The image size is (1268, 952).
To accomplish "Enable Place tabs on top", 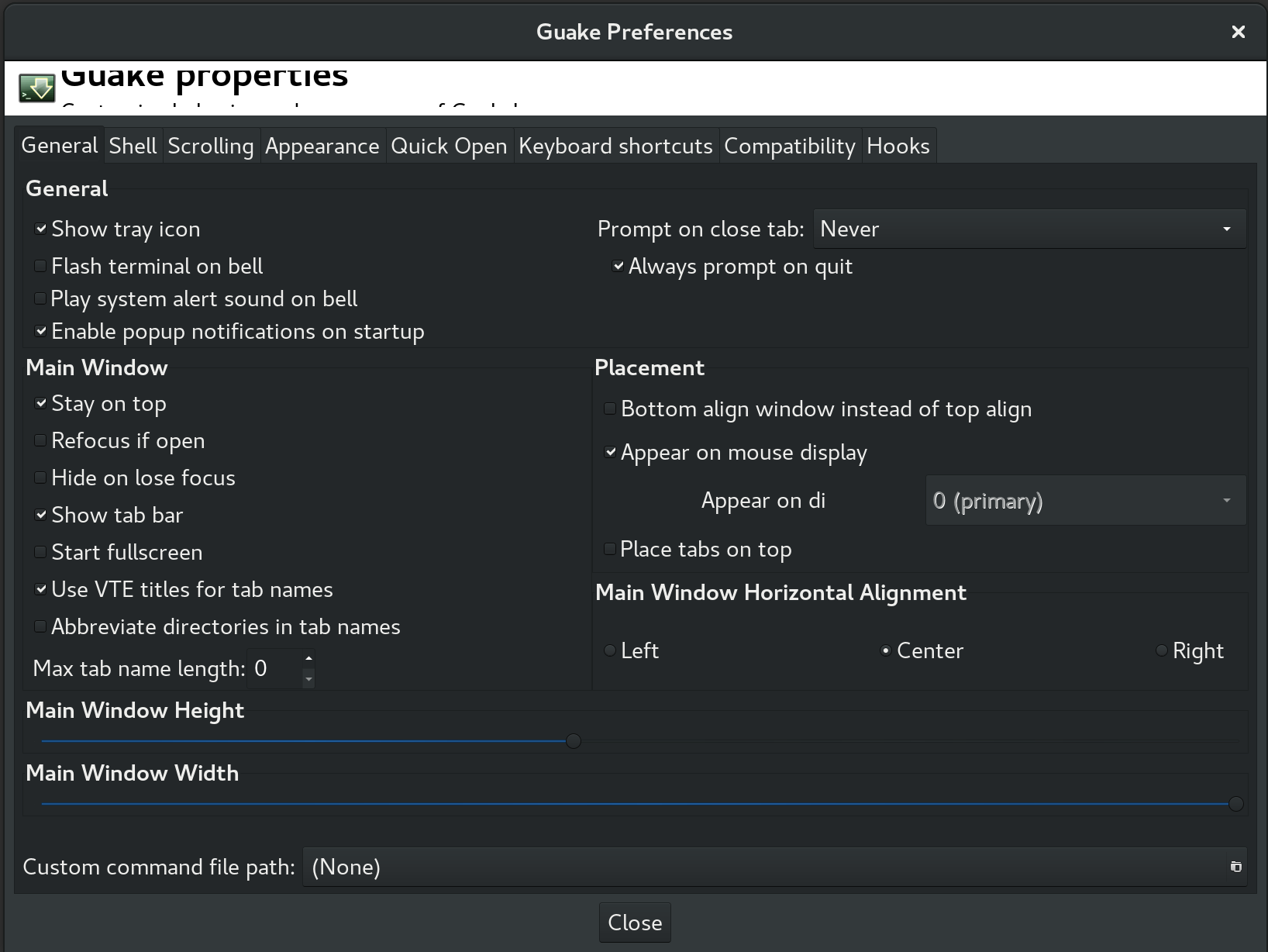I will [x=610, y=549].
